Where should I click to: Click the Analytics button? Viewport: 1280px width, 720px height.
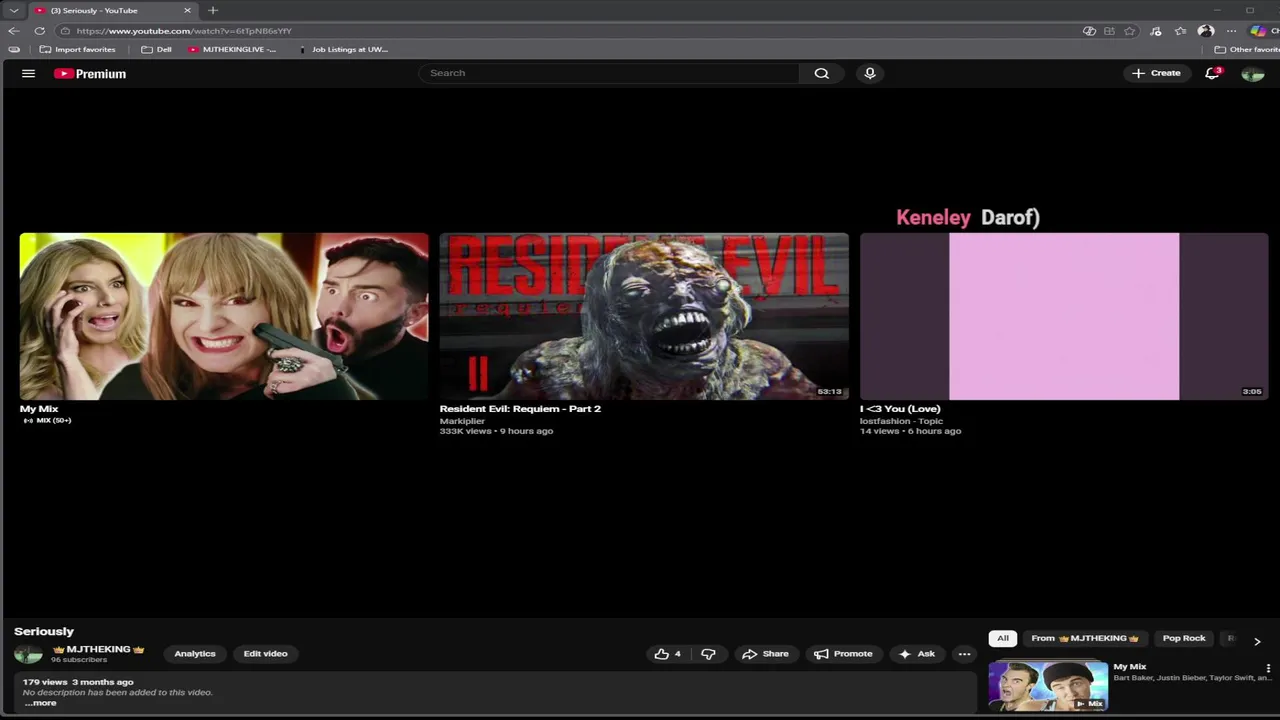pyautogui.click(x=195, y=654)
